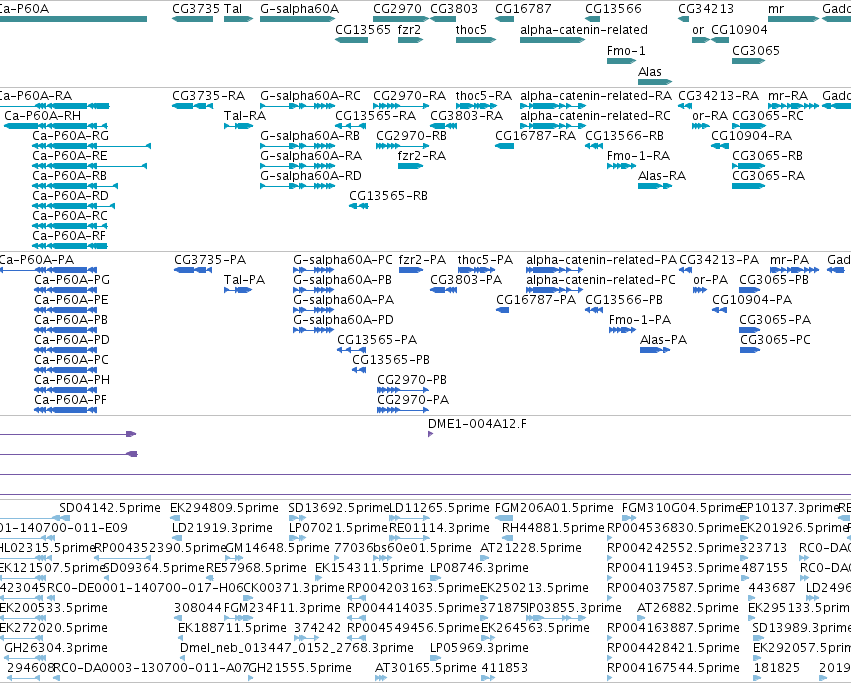Select transcript Ca-P60A-RE
Screen dimensions: 851x683
[70, 156]
